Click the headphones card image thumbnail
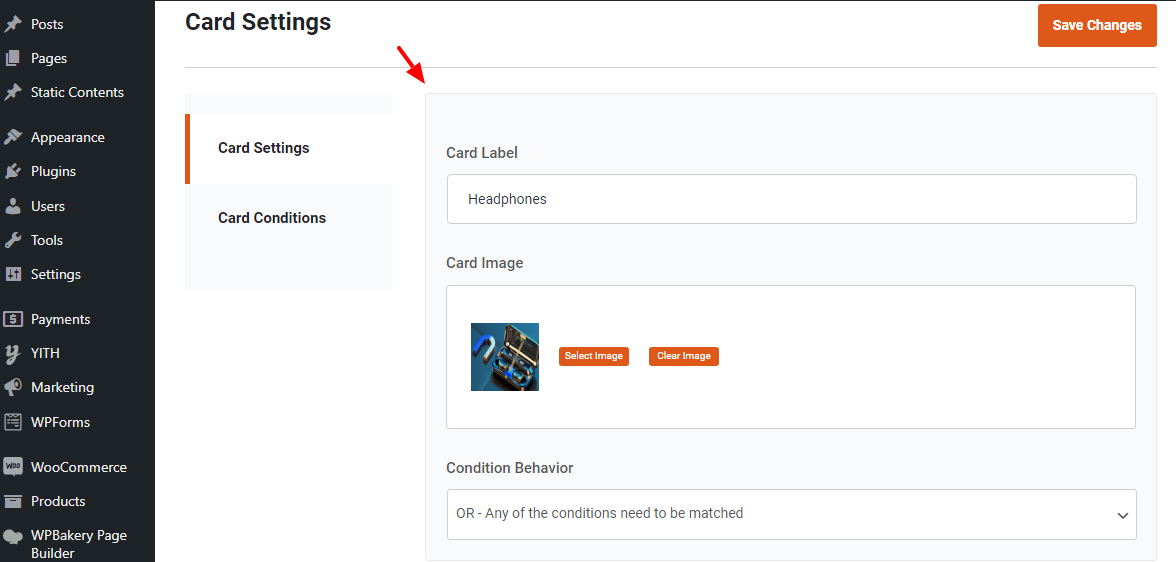This screenshot has height=562, width=1176. tap(505, 357)
